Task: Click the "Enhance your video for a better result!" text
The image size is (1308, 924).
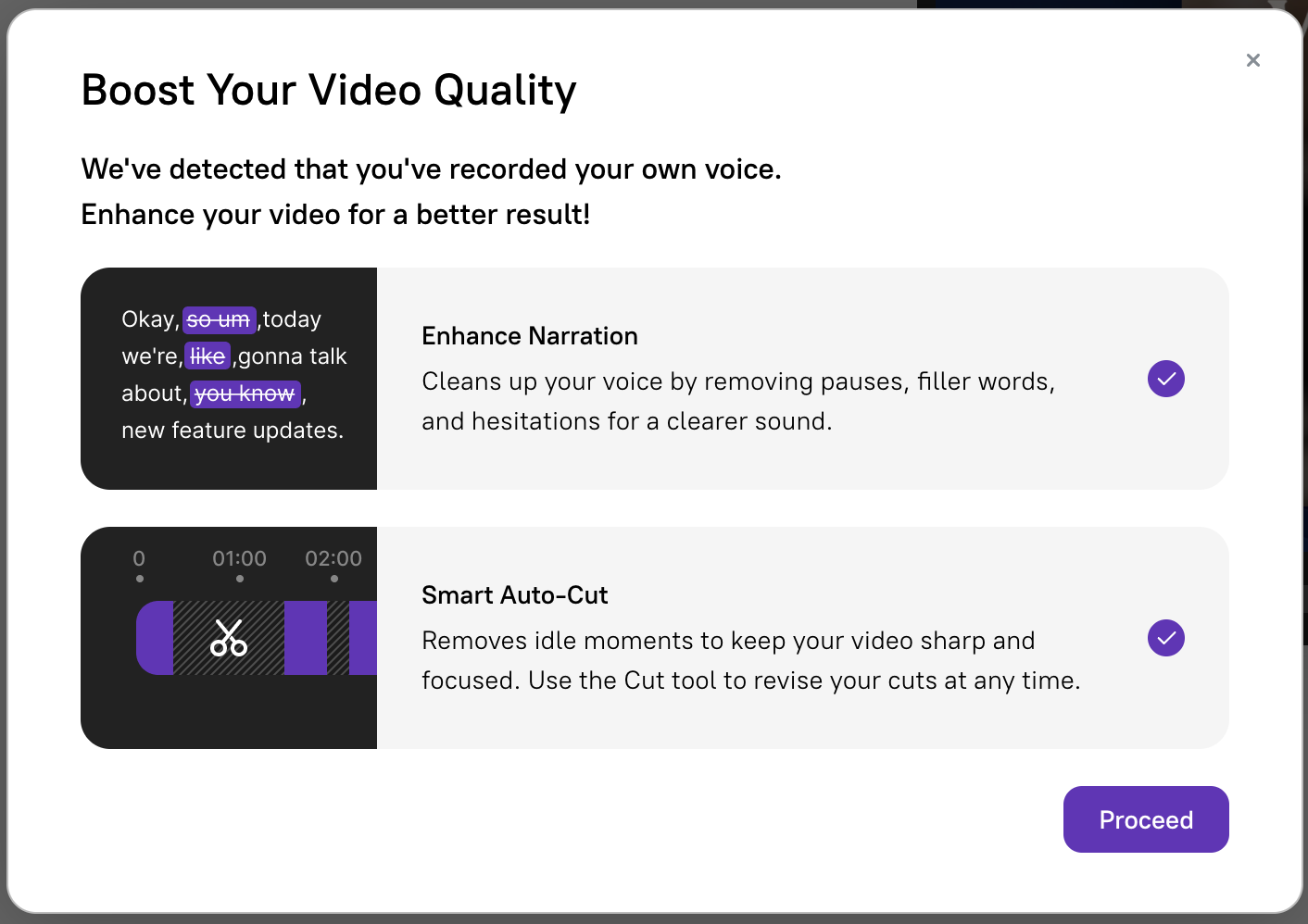Action: pyautogui.click(x=335, y=215)
